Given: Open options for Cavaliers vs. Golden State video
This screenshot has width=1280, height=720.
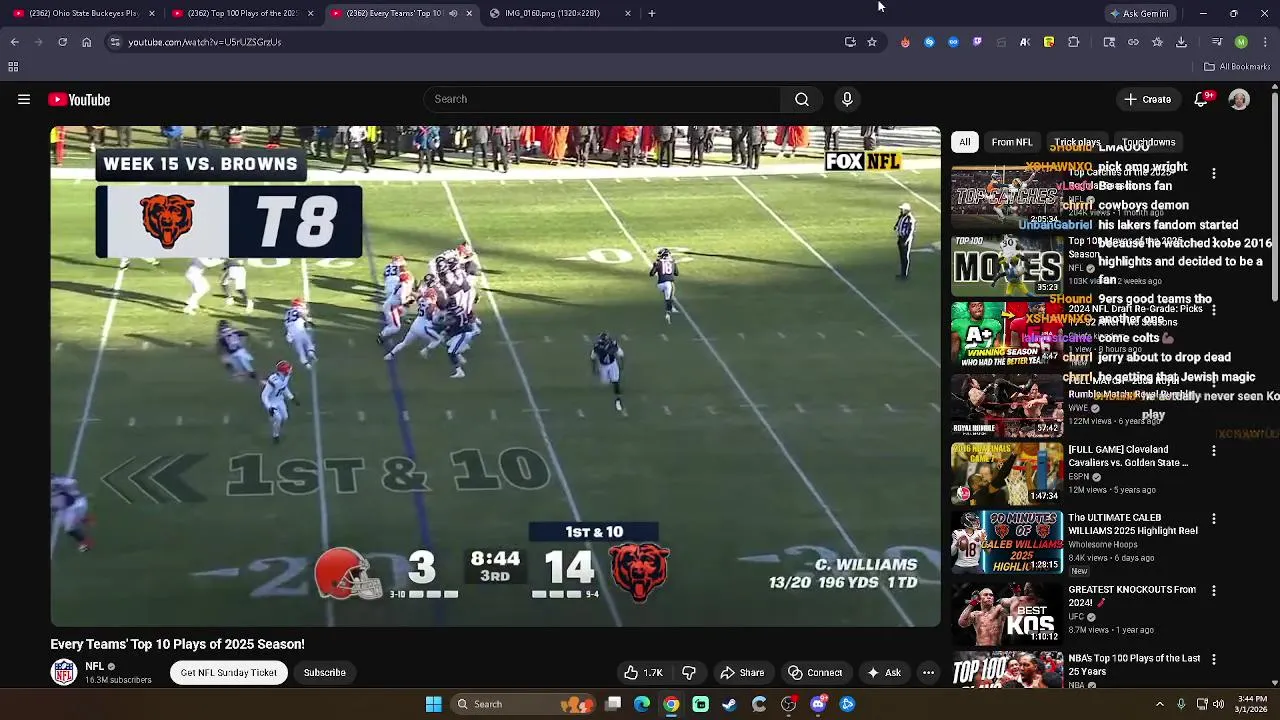Looking at the screenshot, I should [x=1214, y=451].
